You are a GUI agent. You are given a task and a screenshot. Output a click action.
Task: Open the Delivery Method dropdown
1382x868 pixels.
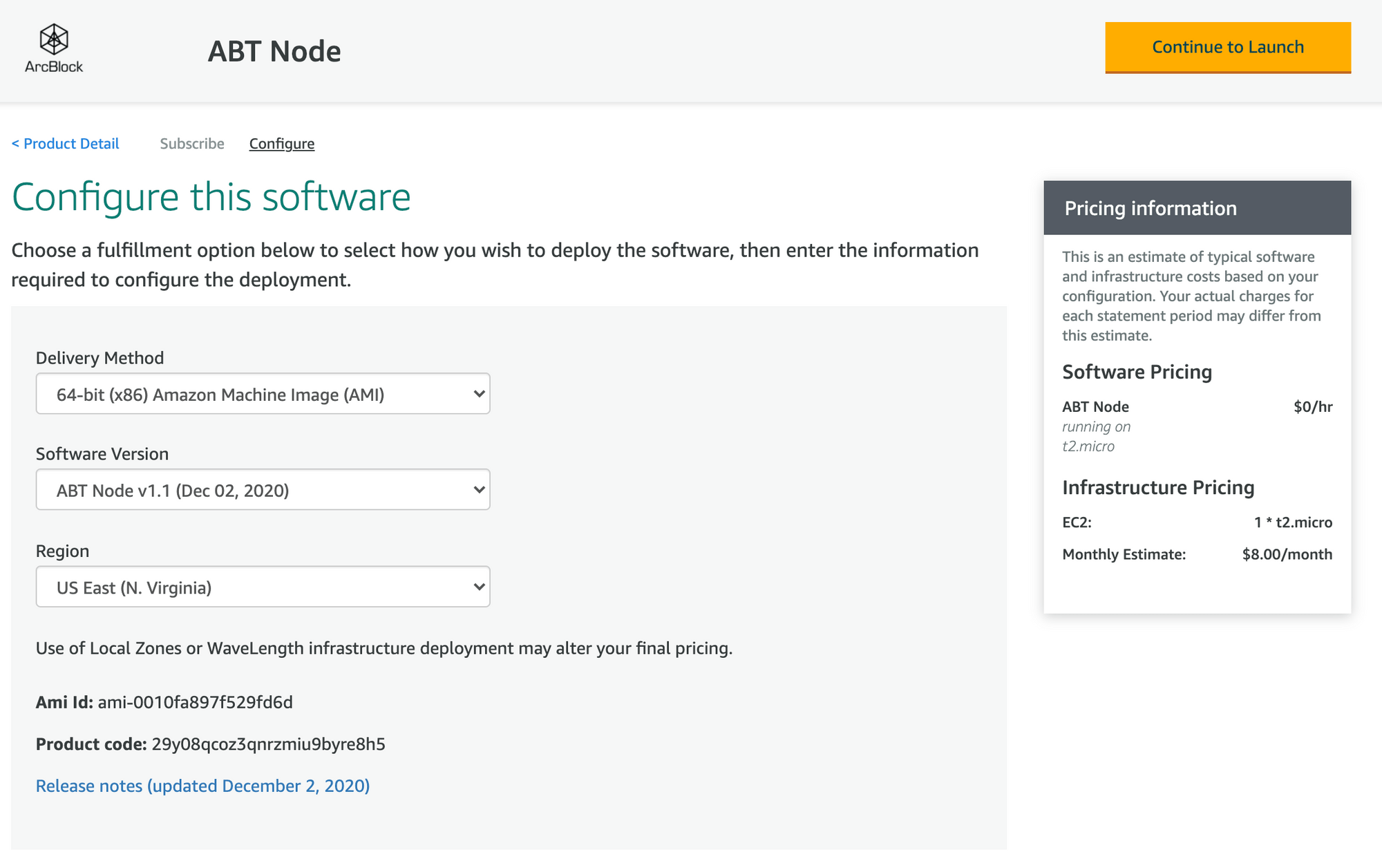click(263, 394)
